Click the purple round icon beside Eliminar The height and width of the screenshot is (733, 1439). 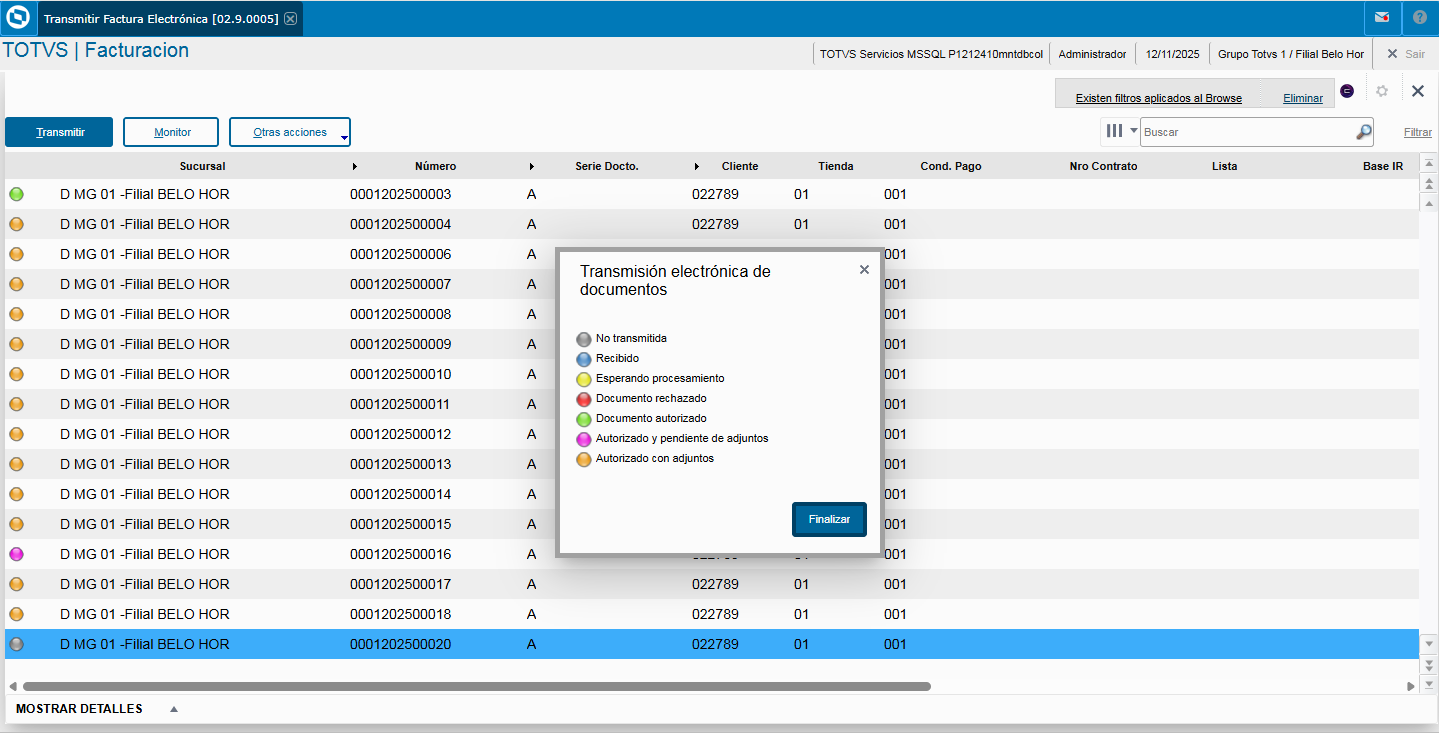(1347, 91)
